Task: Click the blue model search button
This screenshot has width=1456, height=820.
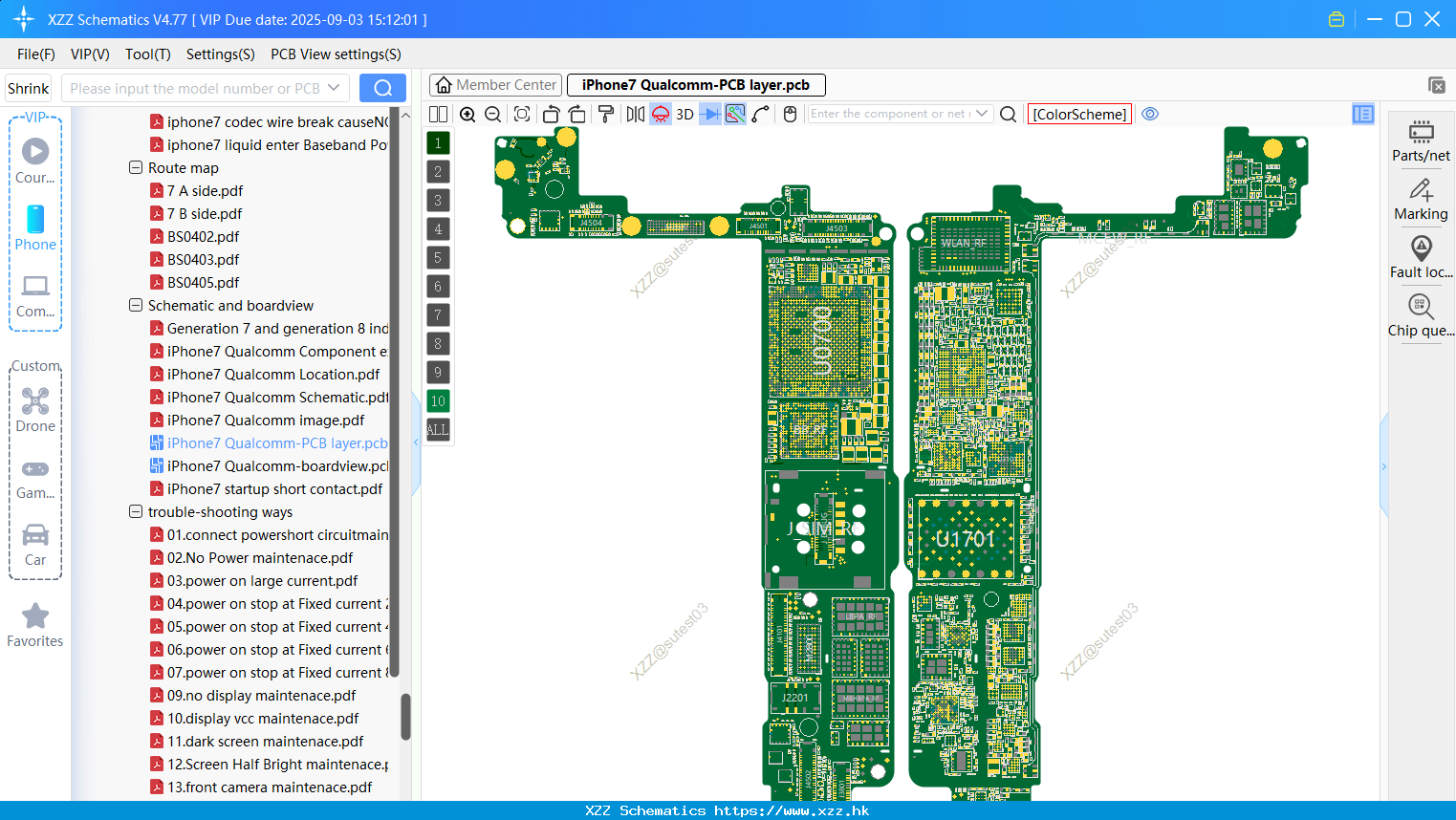Action: click(x=382, y=88)
